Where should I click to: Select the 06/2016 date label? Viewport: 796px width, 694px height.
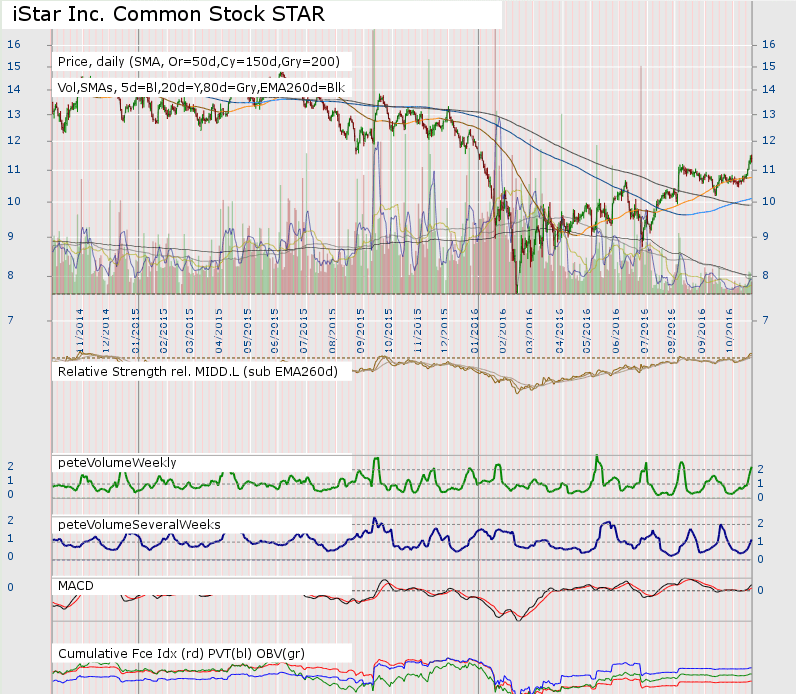click(x=616, y=331)
